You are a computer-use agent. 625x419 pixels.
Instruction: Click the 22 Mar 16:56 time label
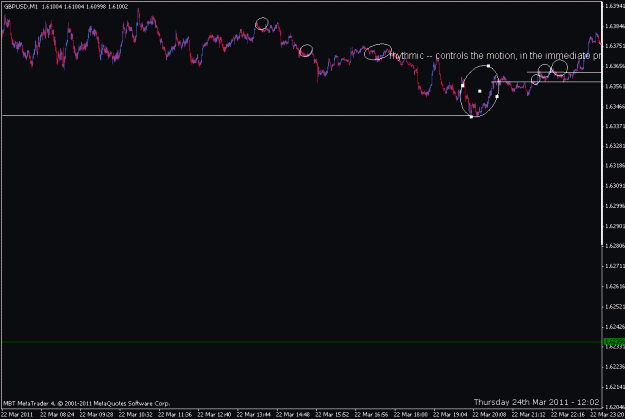pos(371,415)
